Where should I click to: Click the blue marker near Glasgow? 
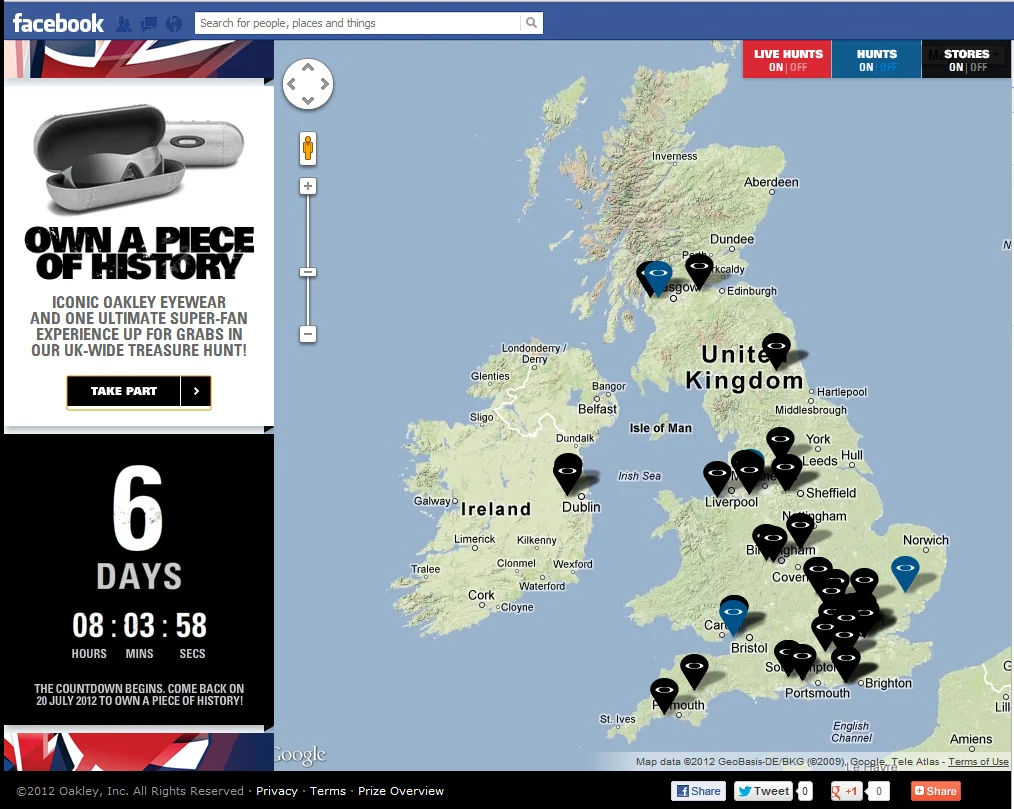pyautogui.click(x=658, y=277)
